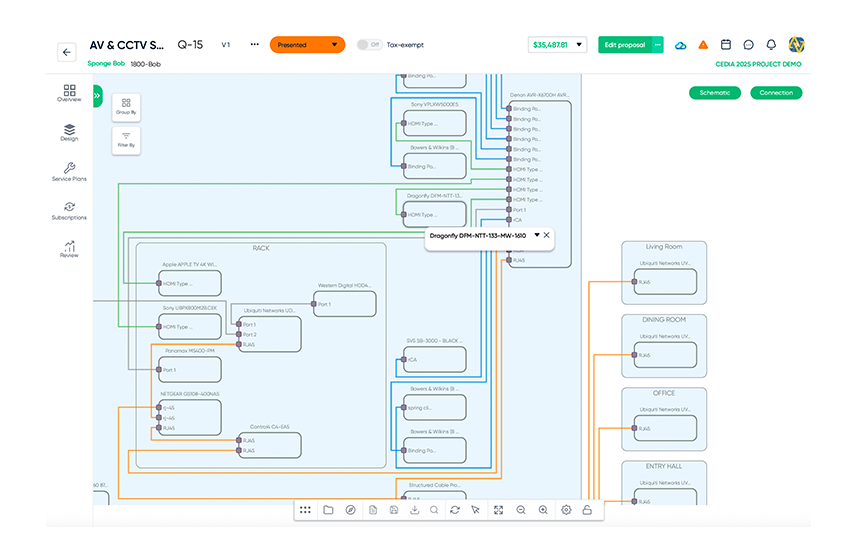Image resolution: width=850 pixels, height=550 pixels.
Task: Toggle the unlock padlock icon
Action: click(x=587, y=510)
